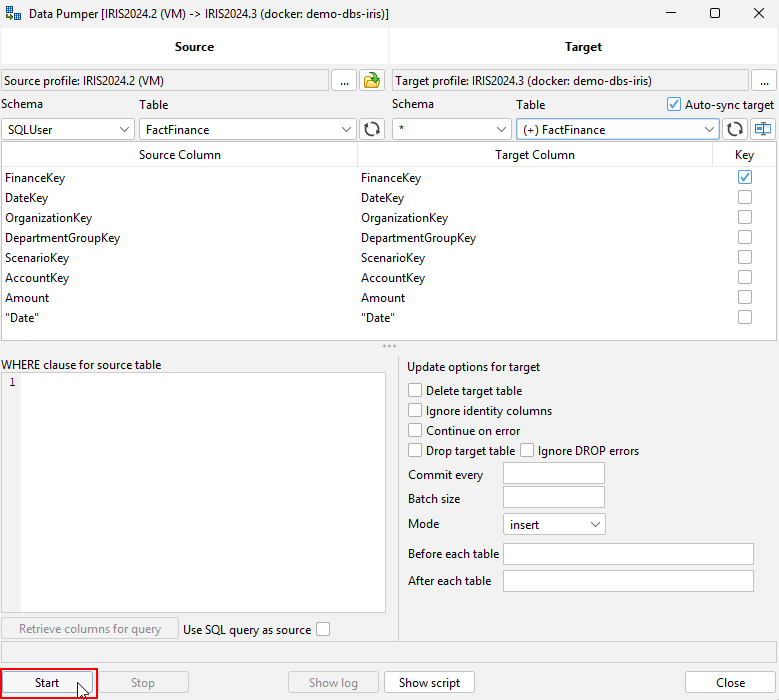Maximize the Data Pumper window

pyautogui.click(x=714, y=13)
